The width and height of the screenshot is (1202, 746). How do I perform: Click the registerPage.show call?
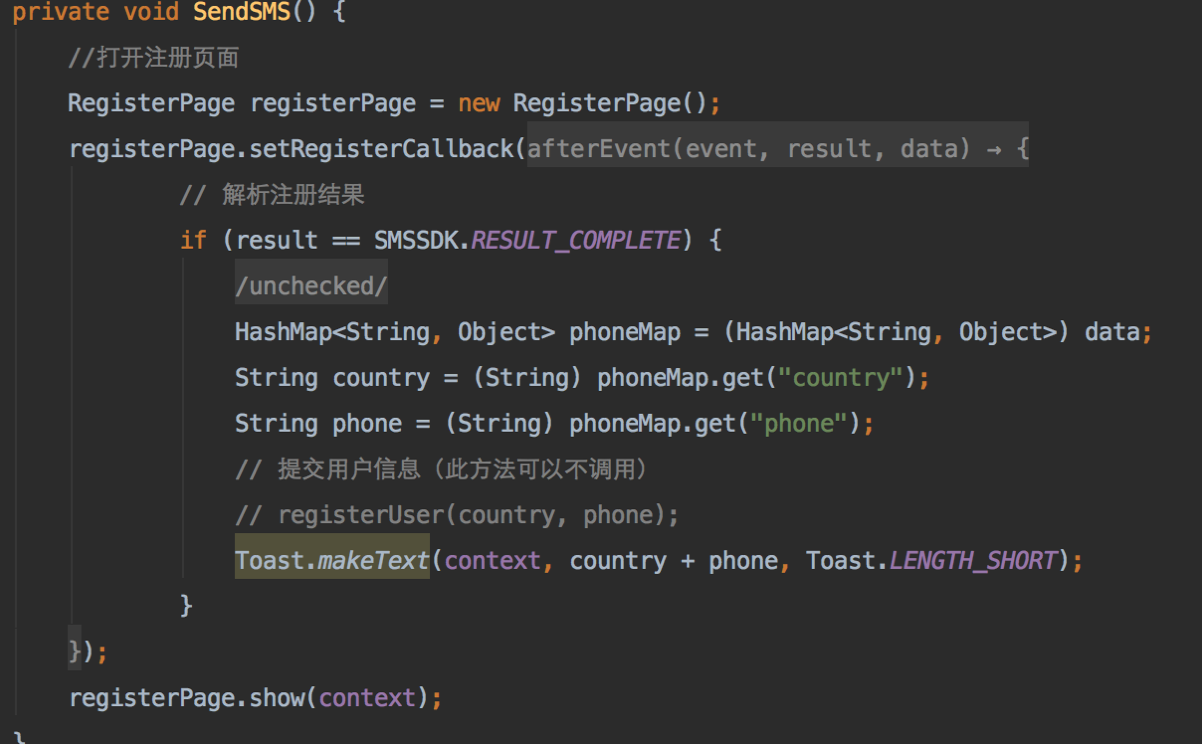[x=255, y=697]
